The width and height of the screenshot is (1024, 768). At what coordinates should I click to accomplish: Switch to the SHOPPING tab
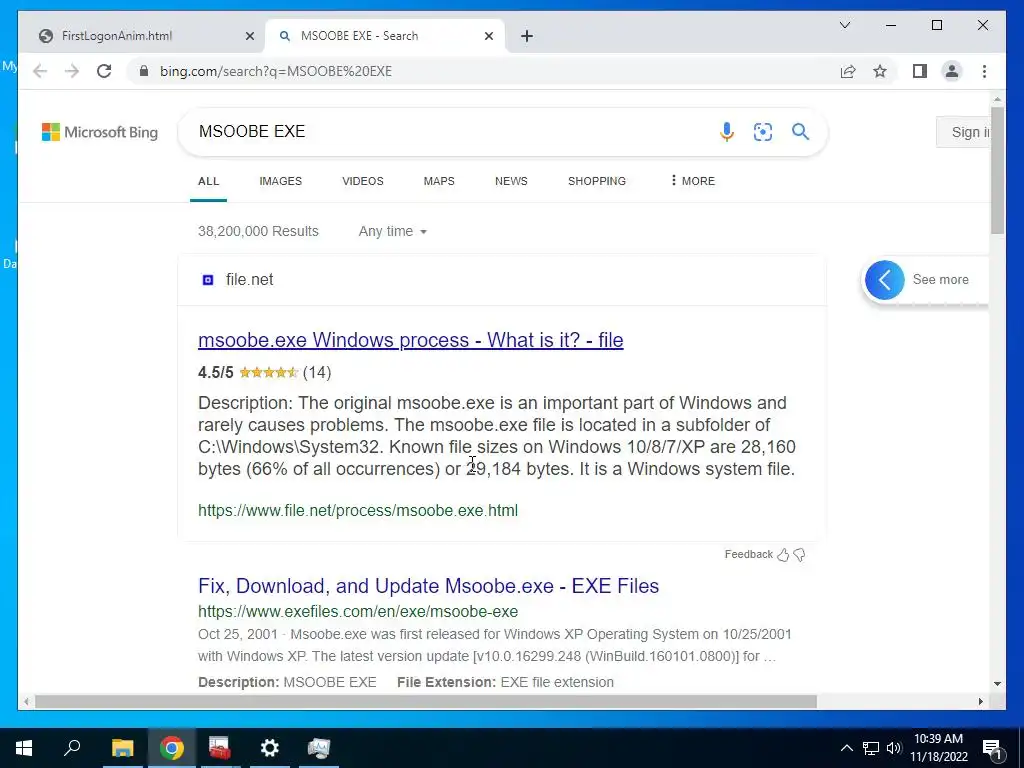click(x=597, y=181)
